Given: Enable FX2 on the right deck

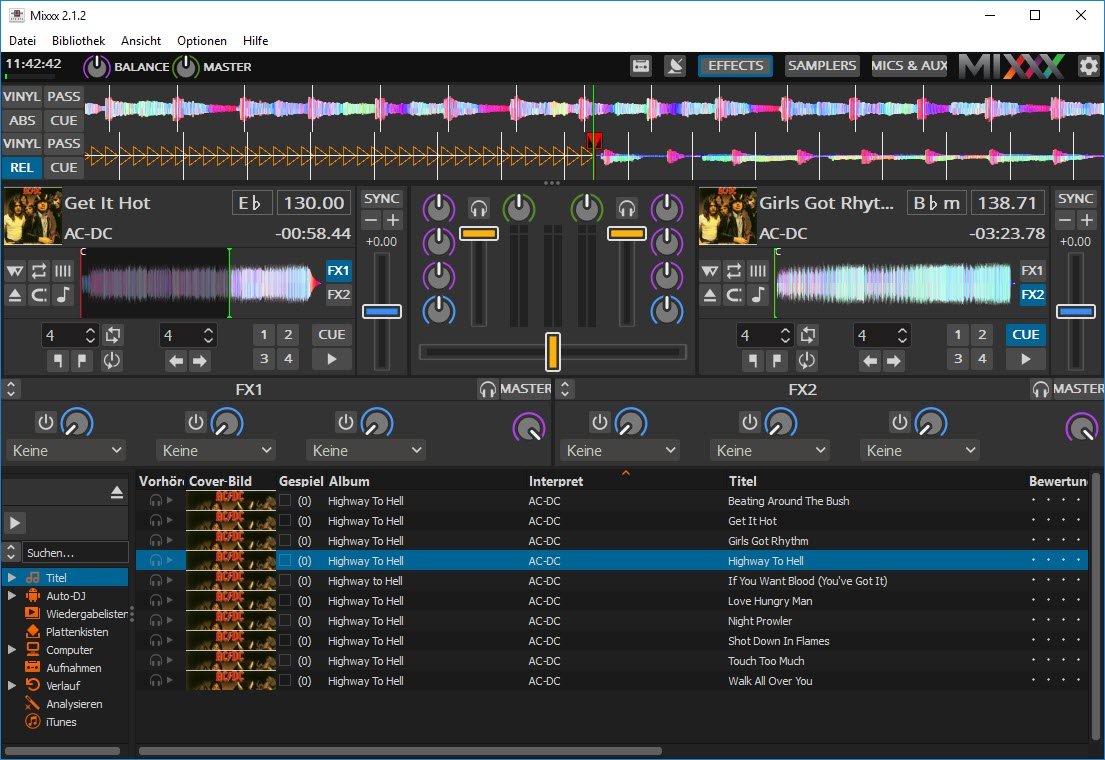Looking at the screenshot, I should pos(1032,295).
